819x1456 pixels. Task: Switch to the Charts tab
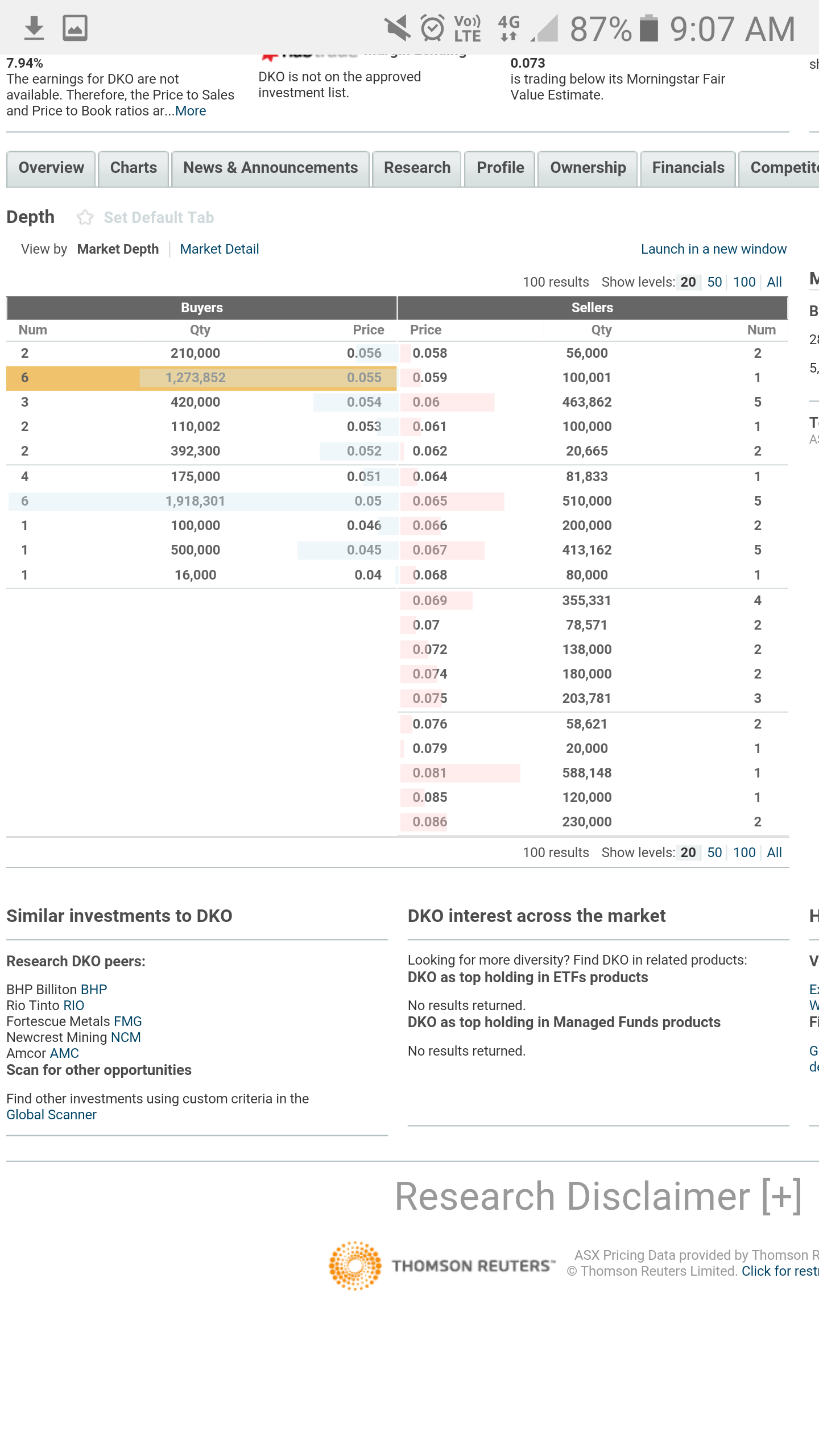click(134, 168)
